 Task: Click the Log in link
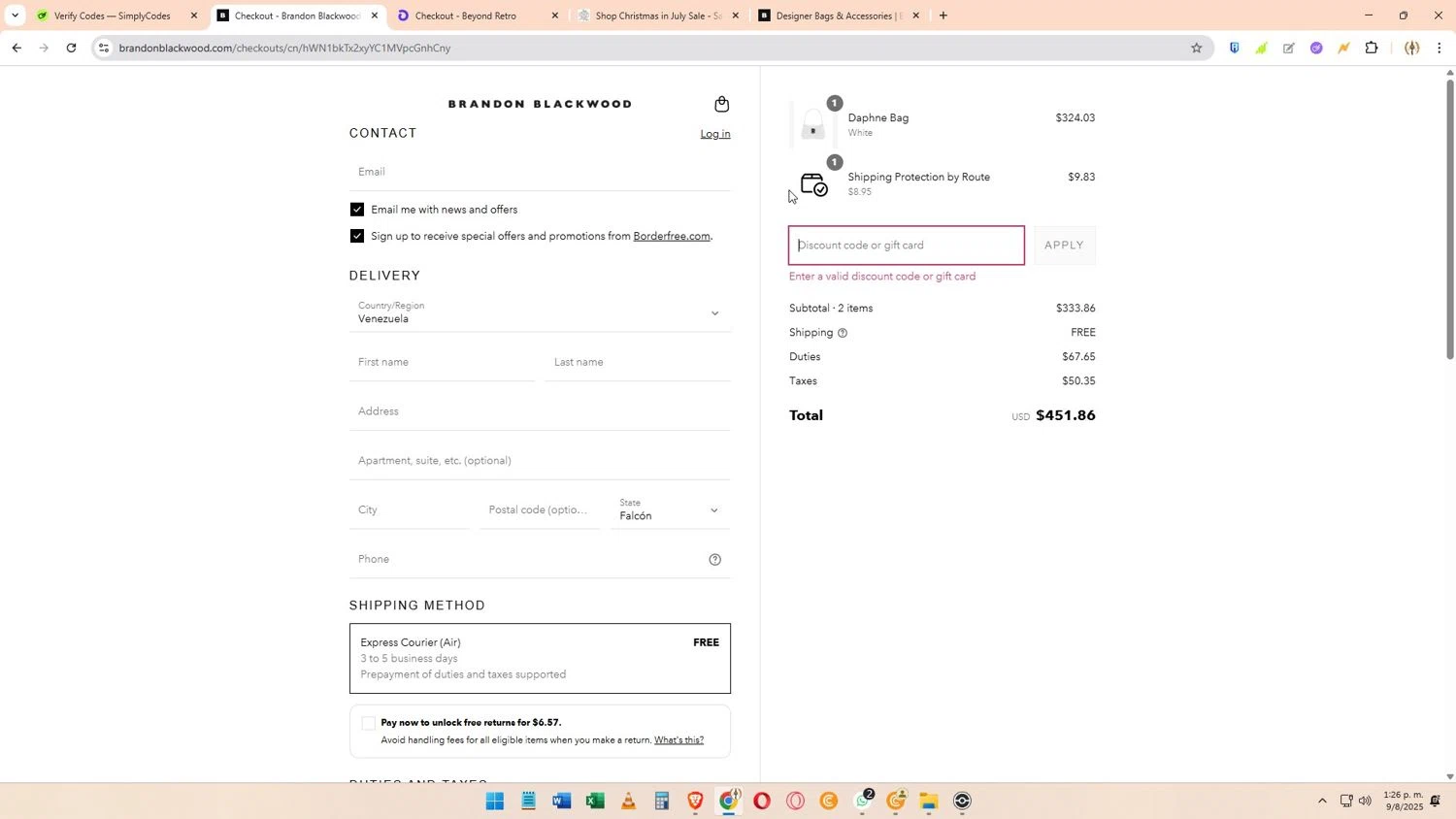(x=715, y=134)
